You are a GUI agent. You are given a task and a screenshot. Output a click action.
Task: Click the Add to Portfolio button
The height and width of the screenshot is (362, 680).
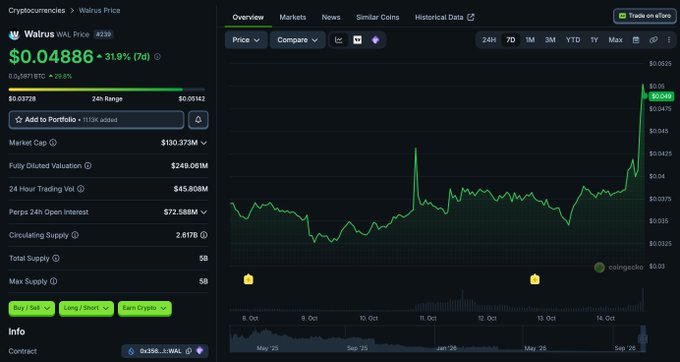pos(96,120)
